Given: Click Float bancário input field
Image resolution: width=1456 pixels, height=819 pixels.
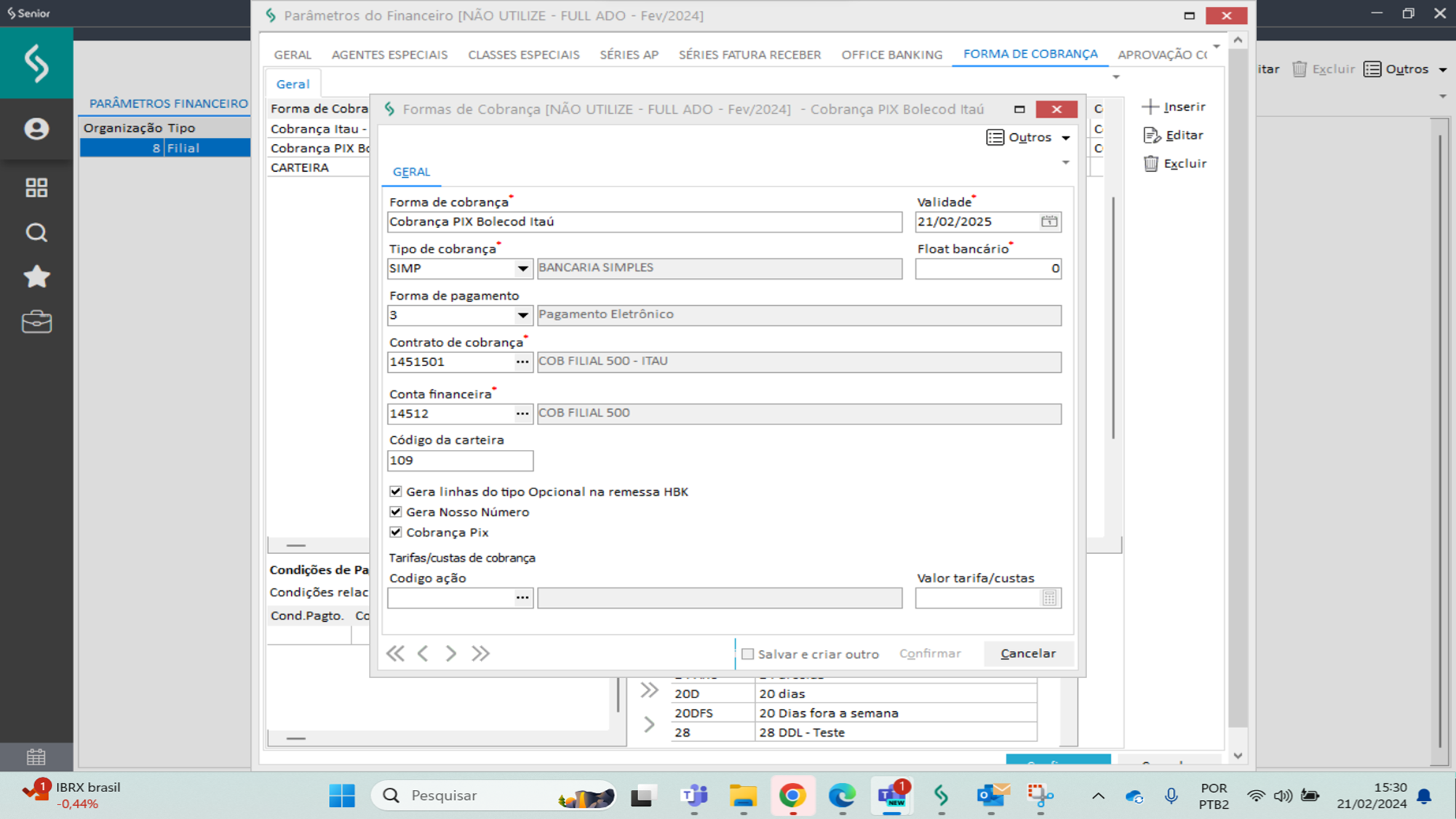Looking at the screenshot, I should [988, 269].
